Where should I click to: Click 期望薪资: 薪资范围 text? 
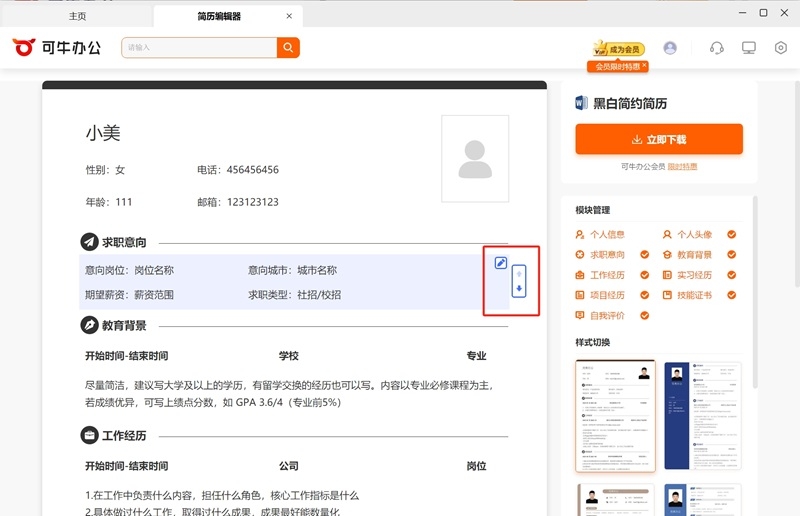(x=130, y=294)
